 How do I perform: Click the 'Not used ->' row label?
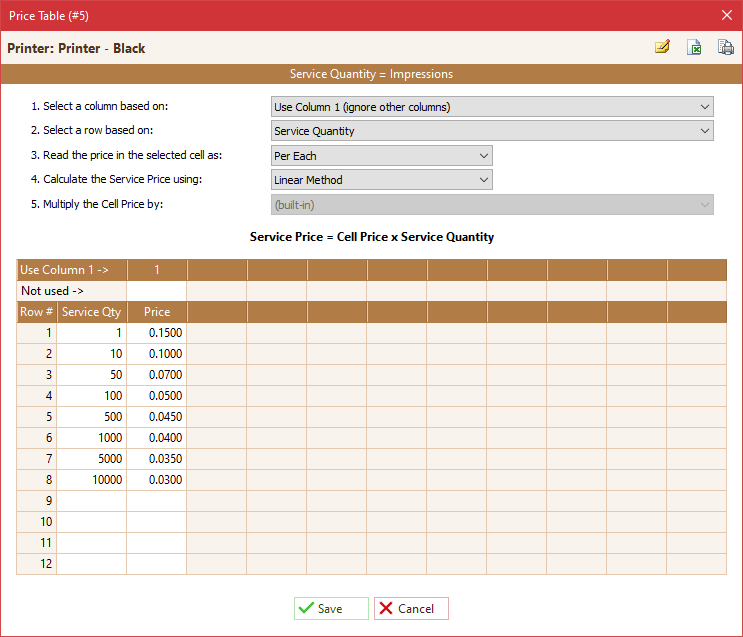pos(72,291)
